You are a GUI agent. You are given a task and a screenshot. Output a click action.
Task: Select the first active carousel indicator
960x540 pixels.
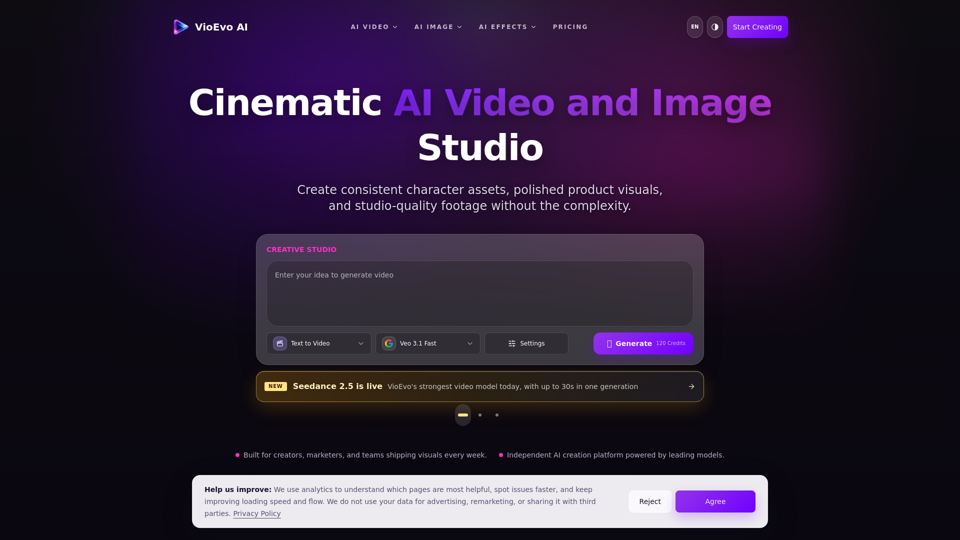pos(463,415)
